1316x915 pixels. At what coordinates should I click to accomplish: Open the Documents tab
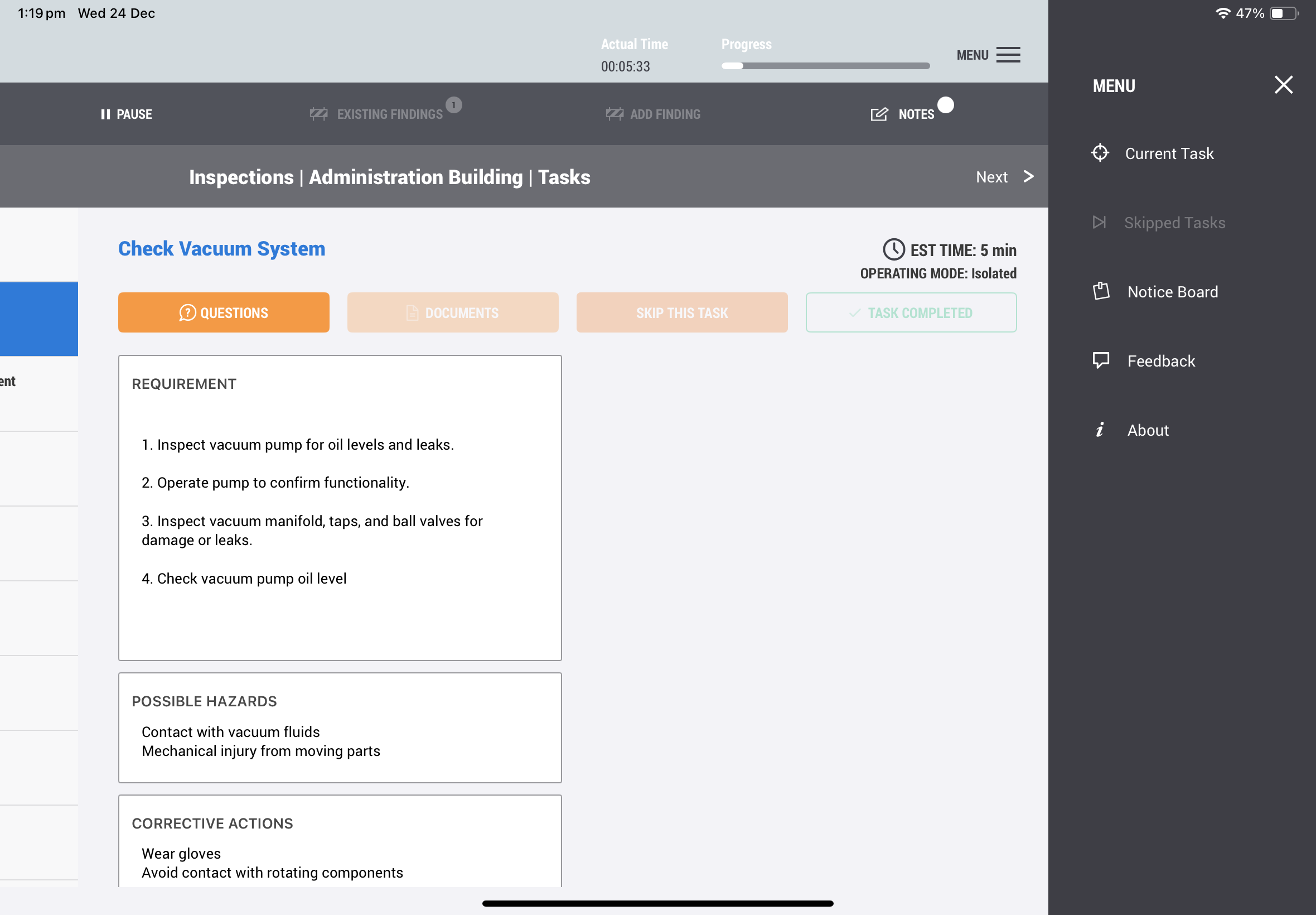coord(452,313)
